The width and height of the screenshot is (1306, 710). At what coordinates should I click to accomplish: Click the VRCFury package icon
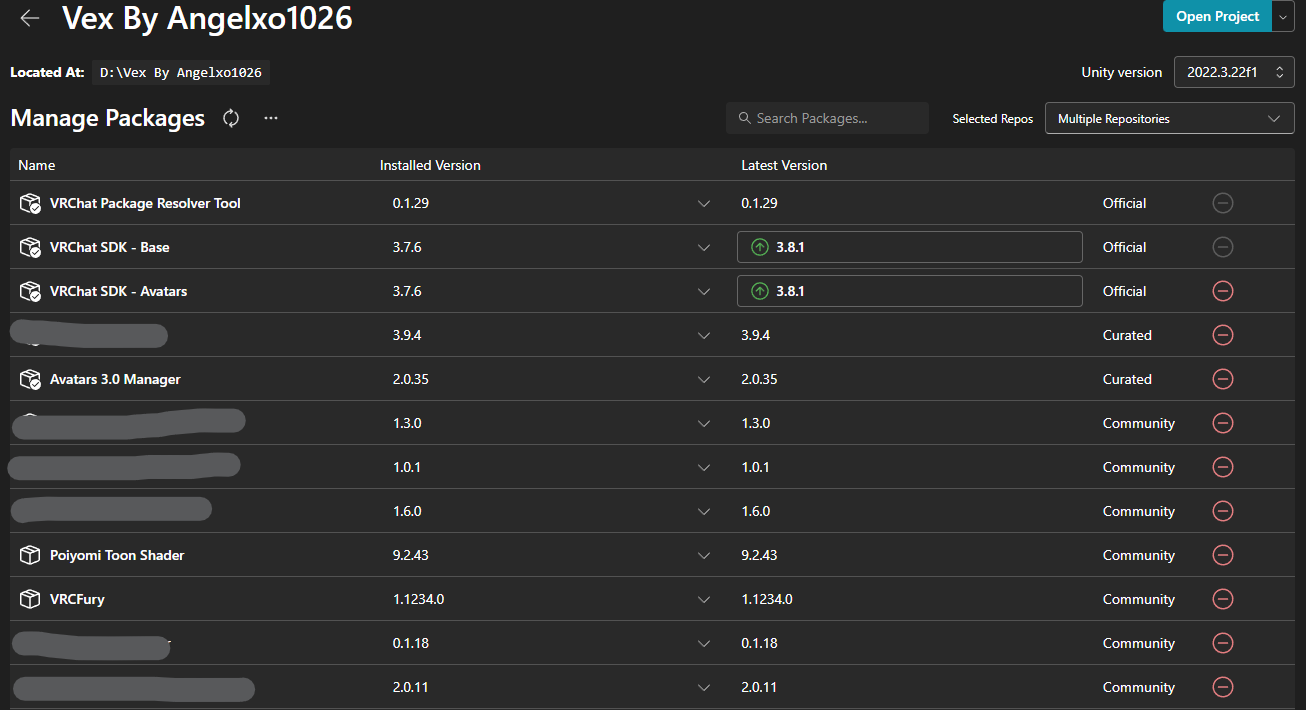click(30, 599)
